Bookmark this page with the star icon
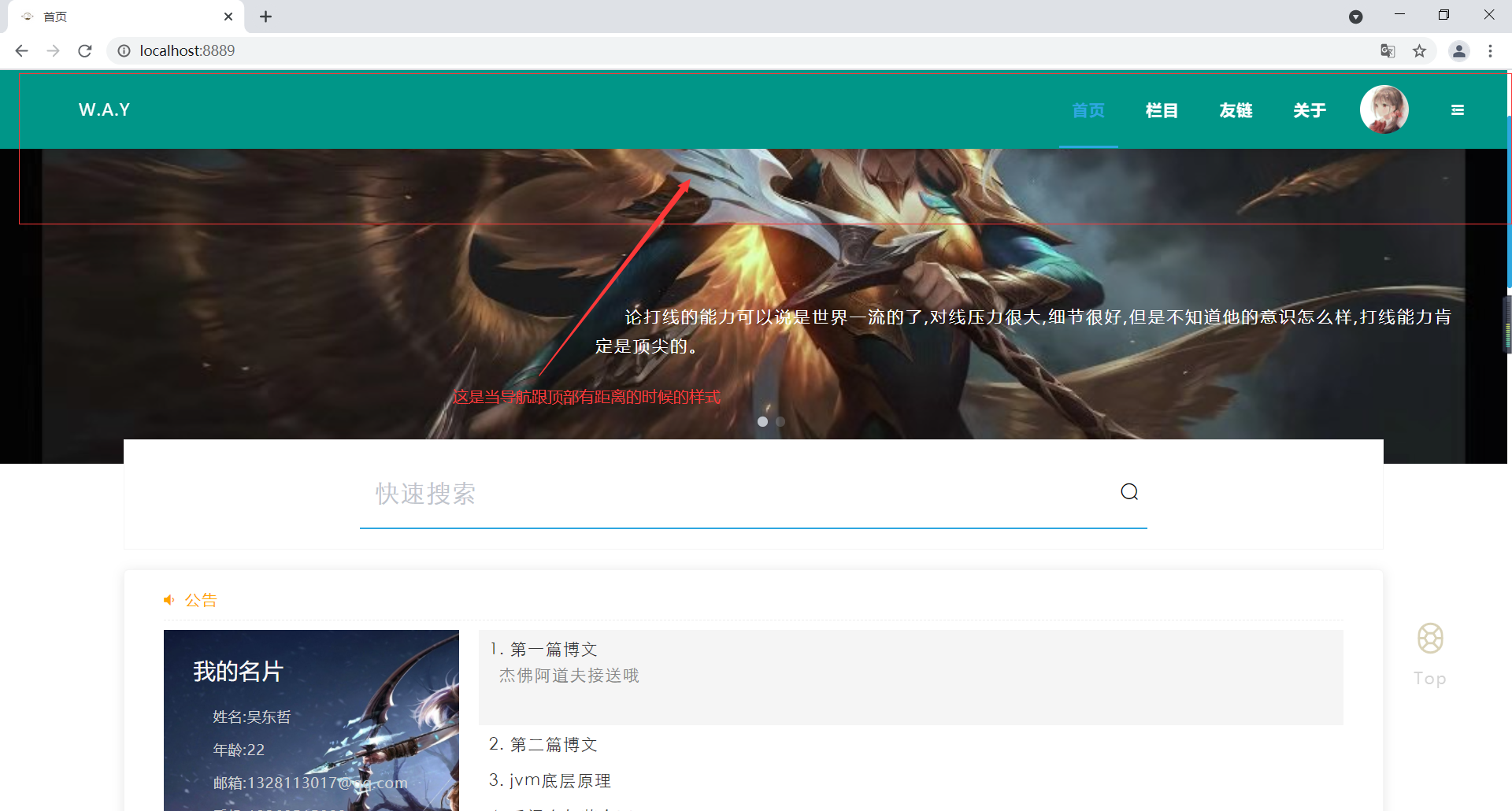 coord(1420,50)
